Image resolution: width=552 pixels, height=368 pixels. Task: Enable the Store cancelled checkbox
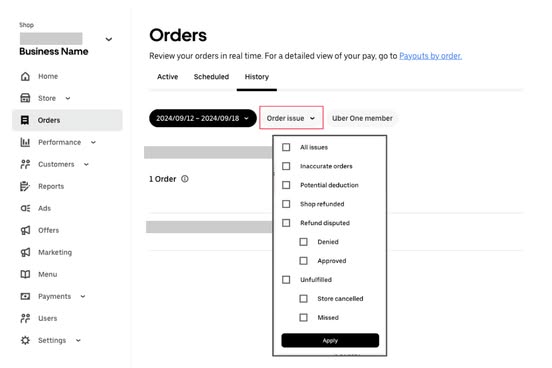(x=303, y=299)
